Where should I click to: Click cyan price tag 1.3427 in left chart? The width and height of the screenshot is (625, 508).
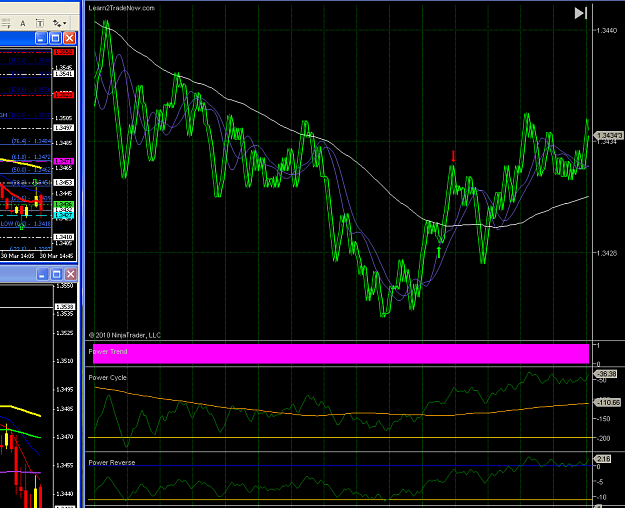pos(64,215)
